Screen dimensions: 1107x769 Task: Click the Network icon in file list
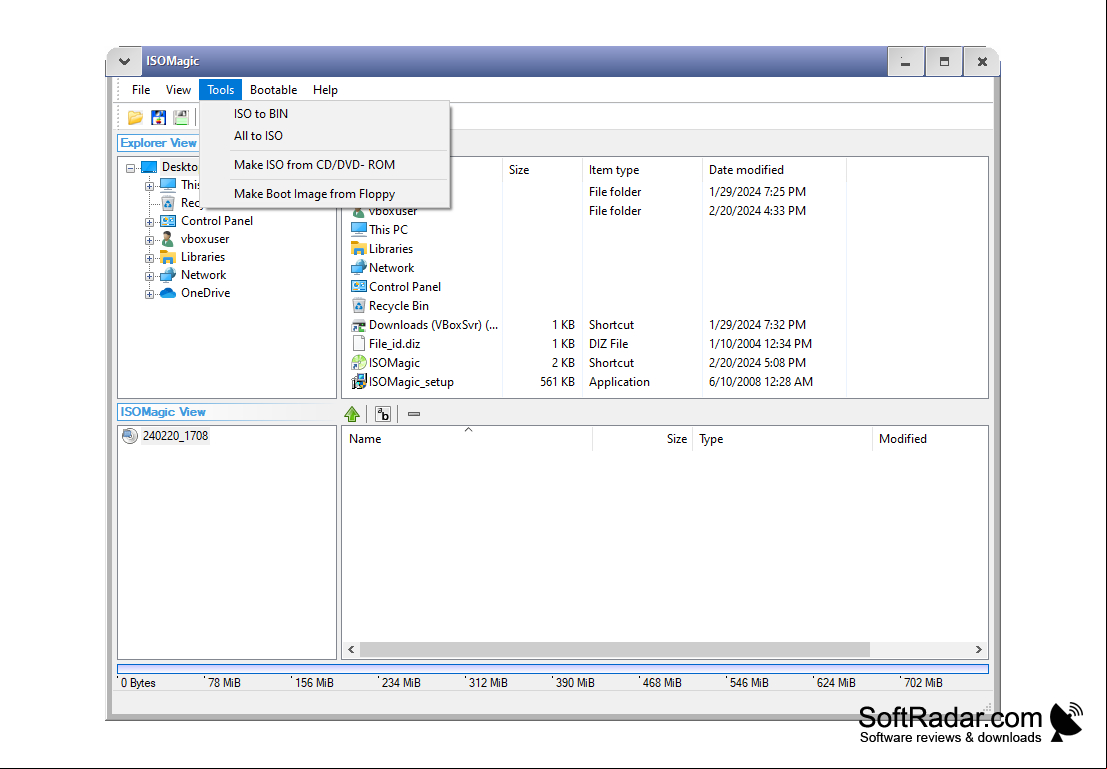click(x=359, y=268)
